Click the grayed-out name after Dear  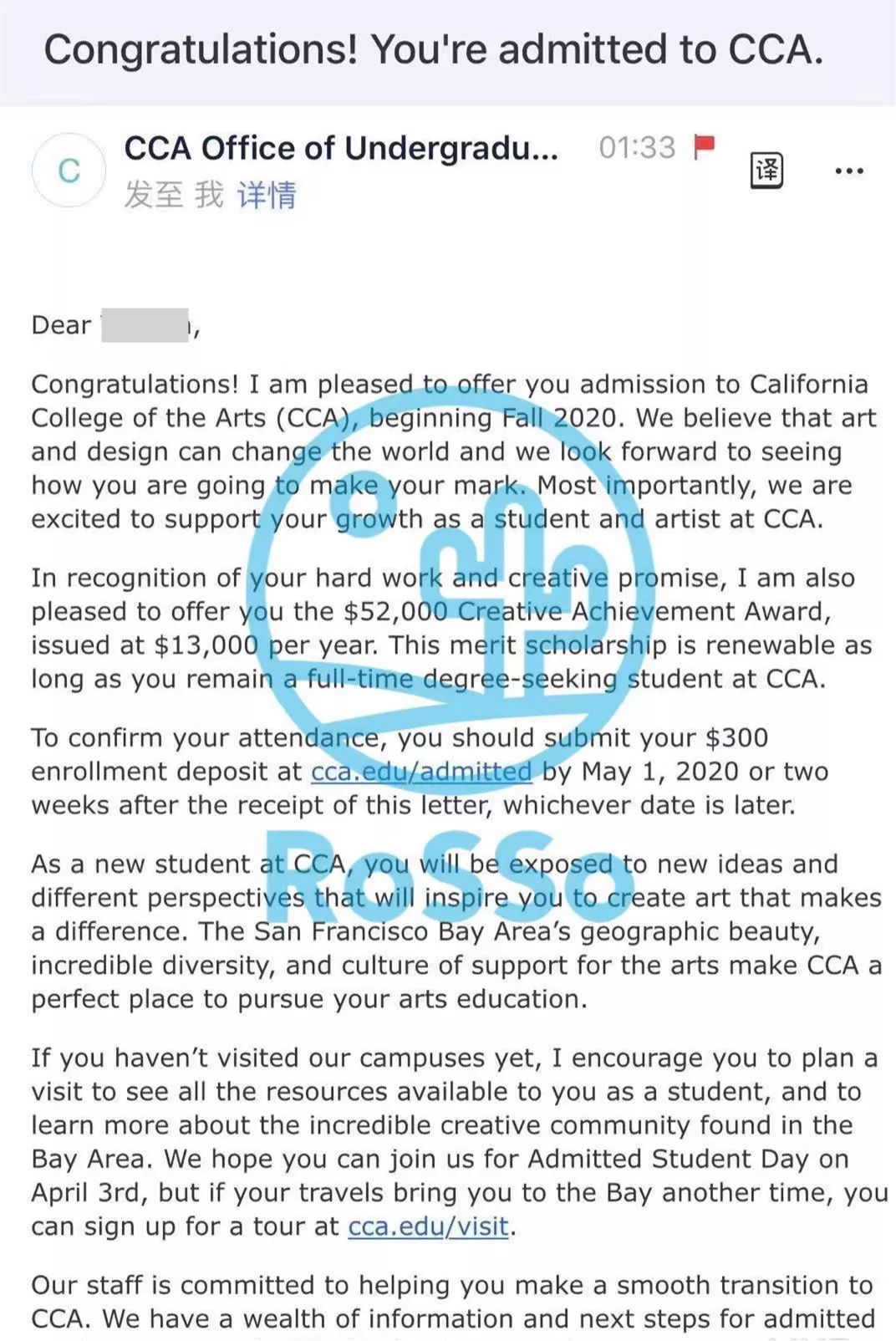pyautogui.click(x=145, y=325)
